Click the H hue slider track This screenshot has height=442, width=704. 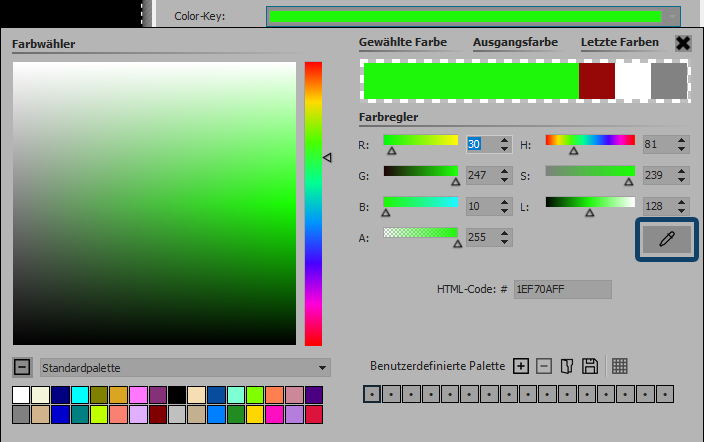590,140
